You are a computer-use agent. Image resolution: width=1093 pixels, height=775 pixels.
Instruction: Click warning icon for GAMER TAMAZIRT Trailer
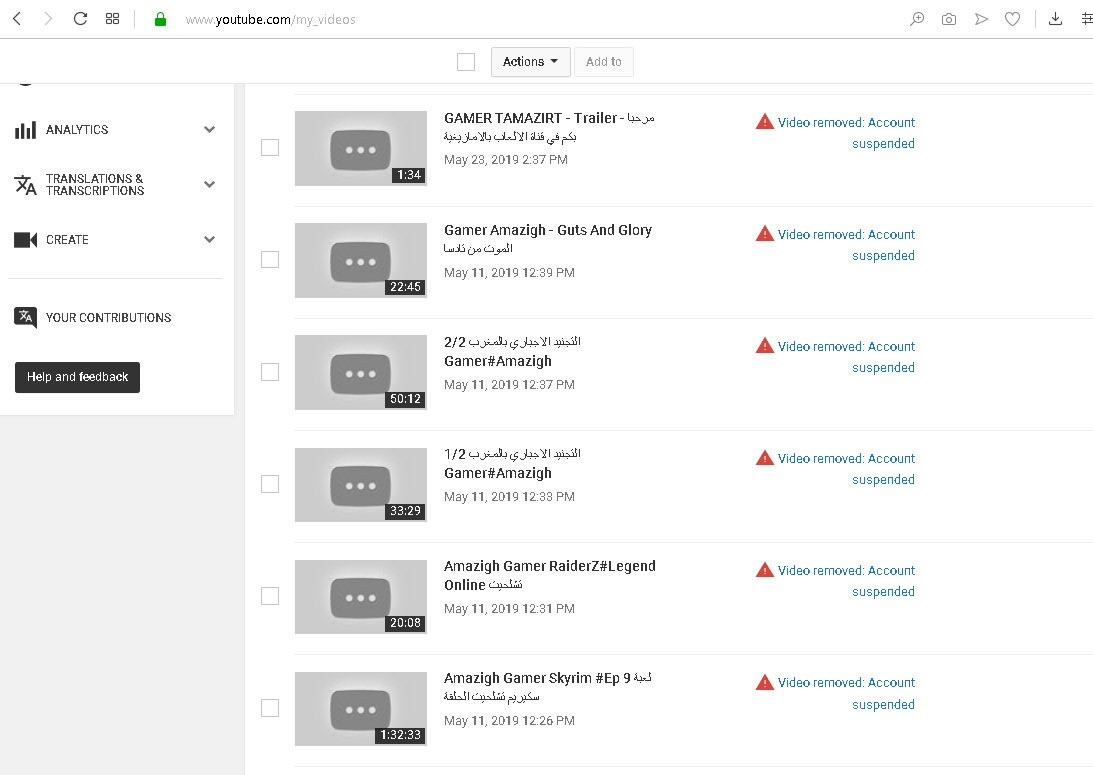[x=765, y=122]
